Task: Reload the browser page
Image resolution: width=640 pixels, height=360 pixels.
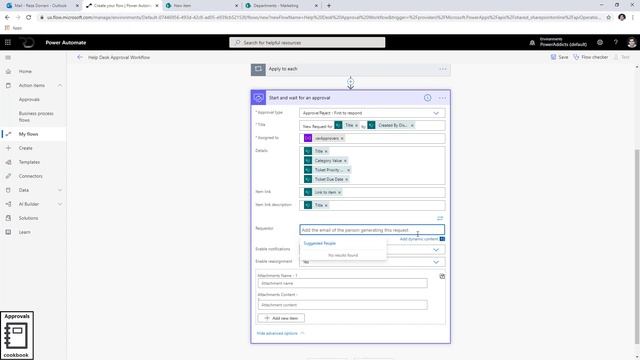Action: 29,18
